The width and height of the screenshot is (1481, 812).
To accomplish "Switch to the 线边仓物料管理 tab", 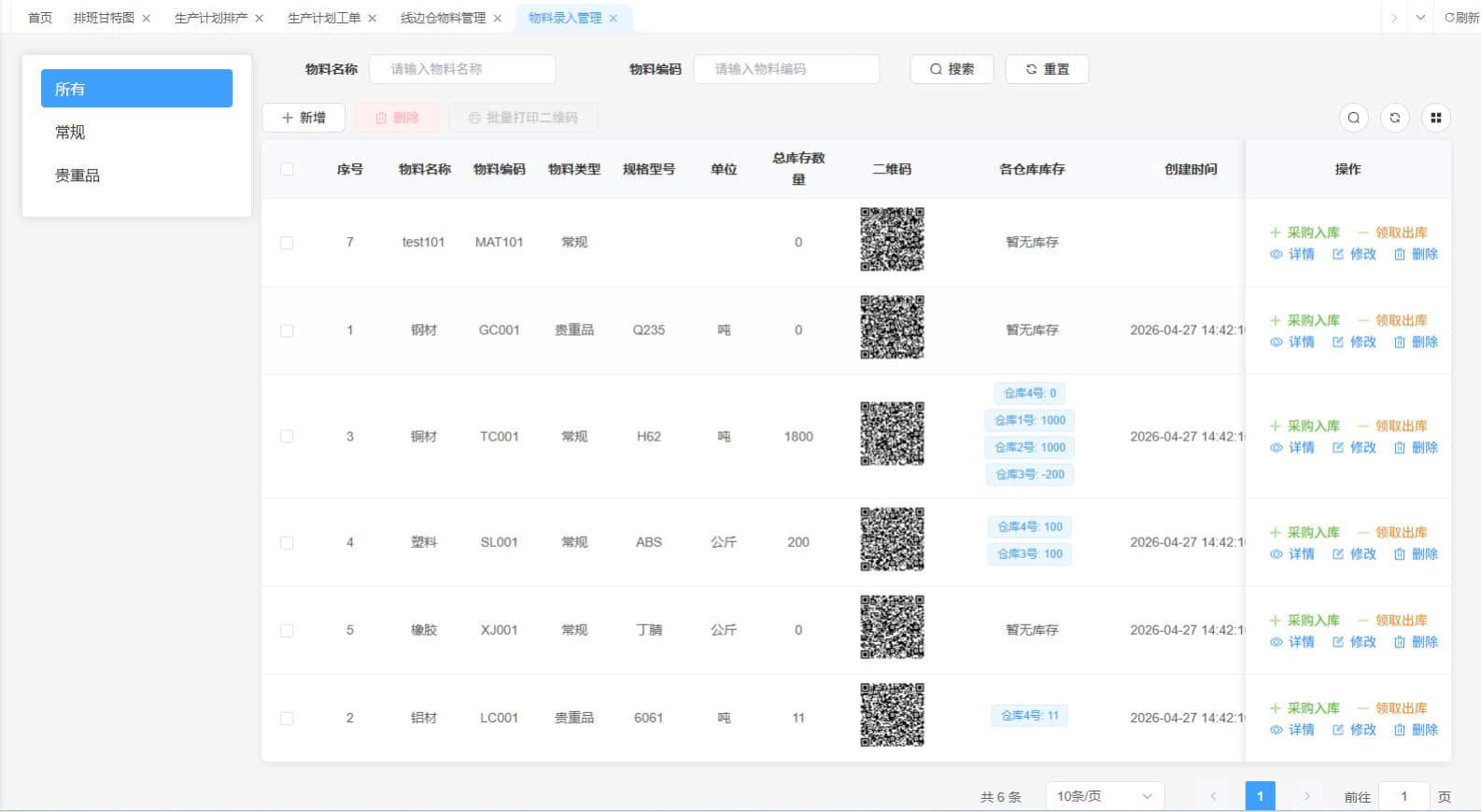I will click(443, 18).
